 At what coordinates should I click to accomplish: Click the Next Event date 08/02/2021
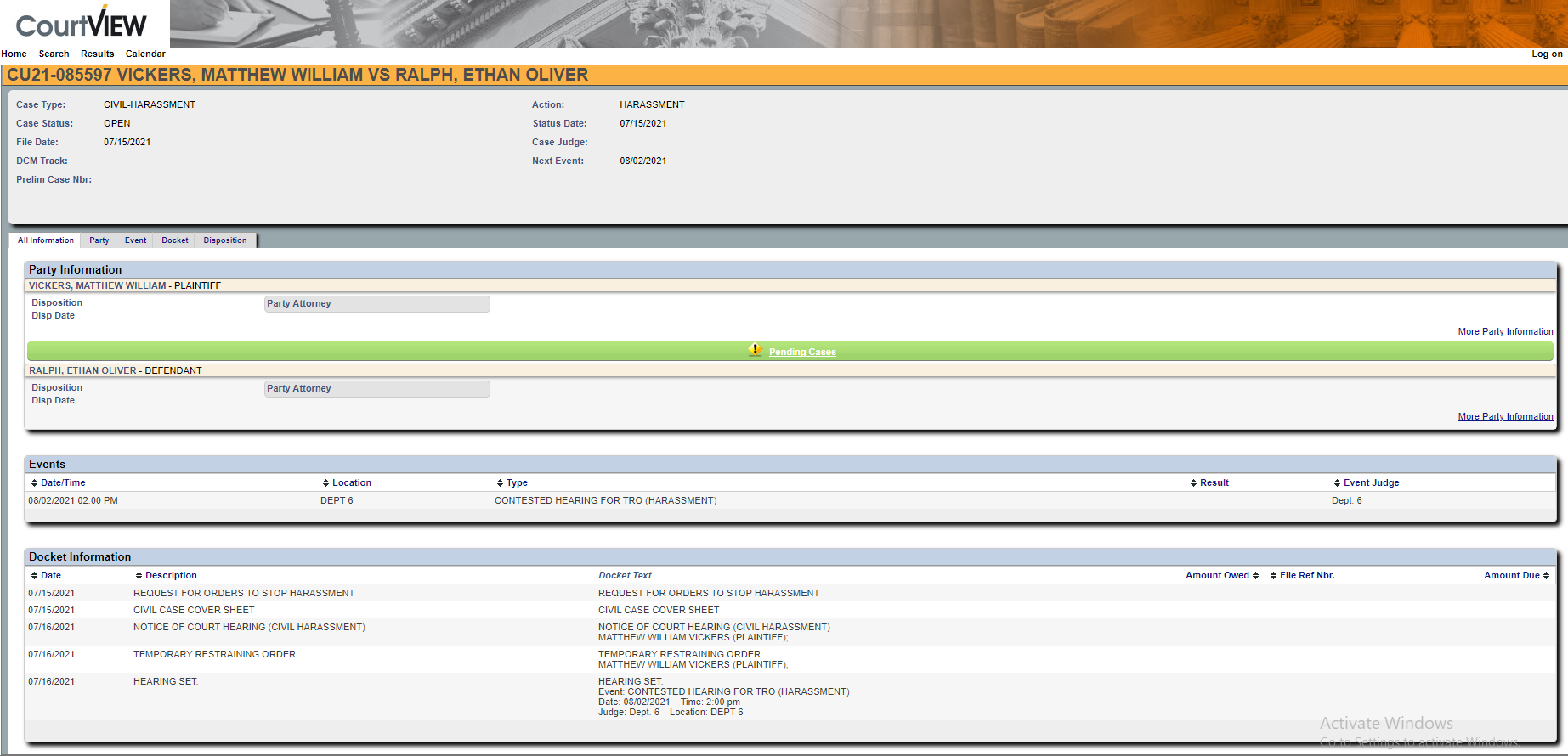tap(643, 161)
